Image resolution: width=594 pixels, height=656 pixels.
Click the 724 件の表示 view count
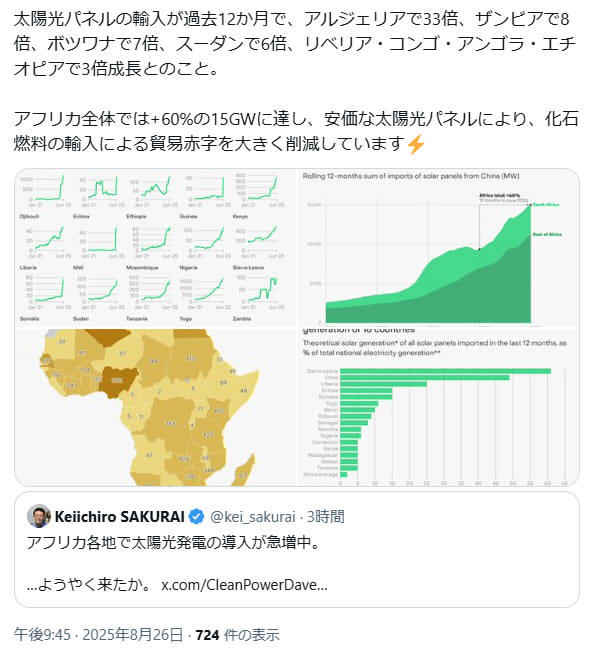pos(237,635)
